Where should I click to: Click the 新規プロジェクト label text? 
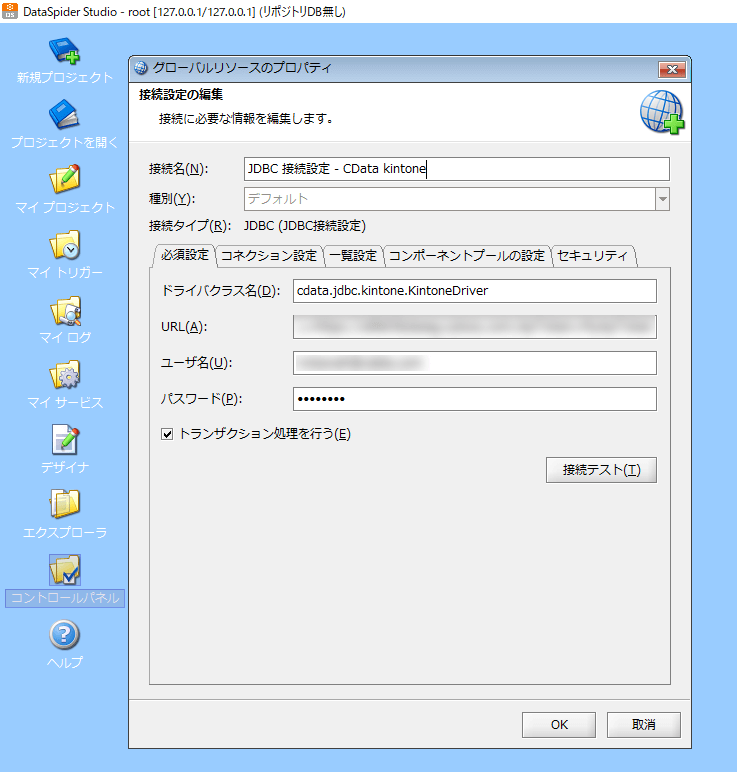point(64,77)
